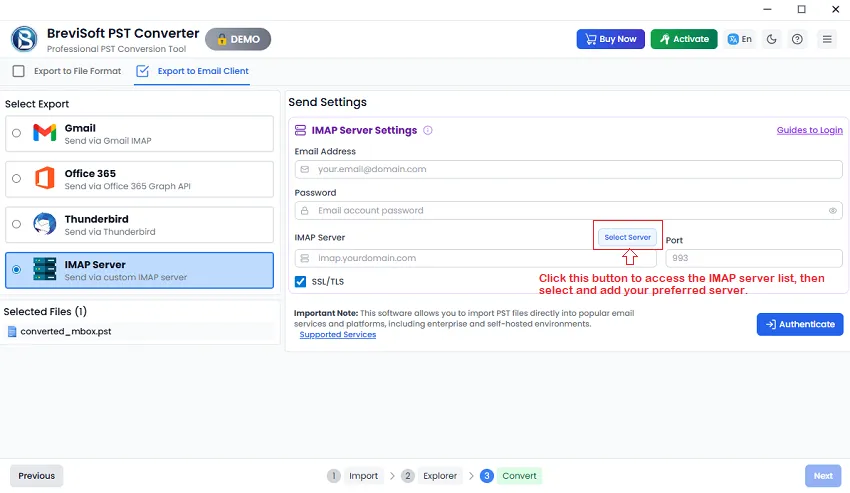Show password with eye icon

(832, 210)
